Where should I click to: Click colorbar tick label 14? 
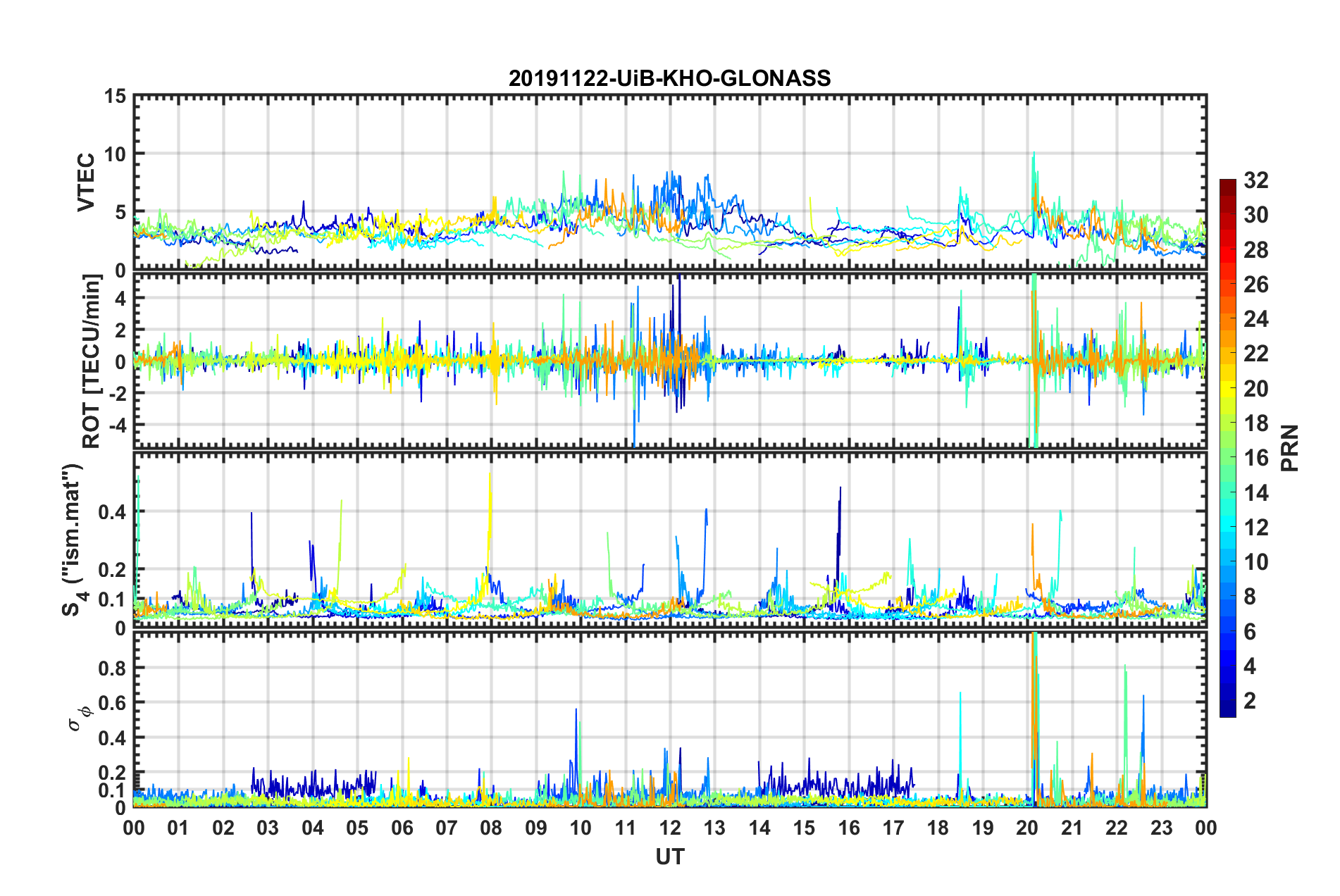1255,493
